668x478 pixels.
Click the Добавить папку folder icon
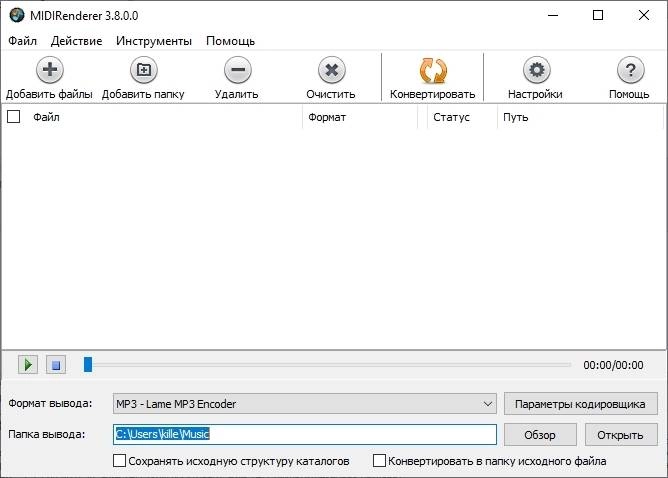pyautogui.click(x=144, y=70)
